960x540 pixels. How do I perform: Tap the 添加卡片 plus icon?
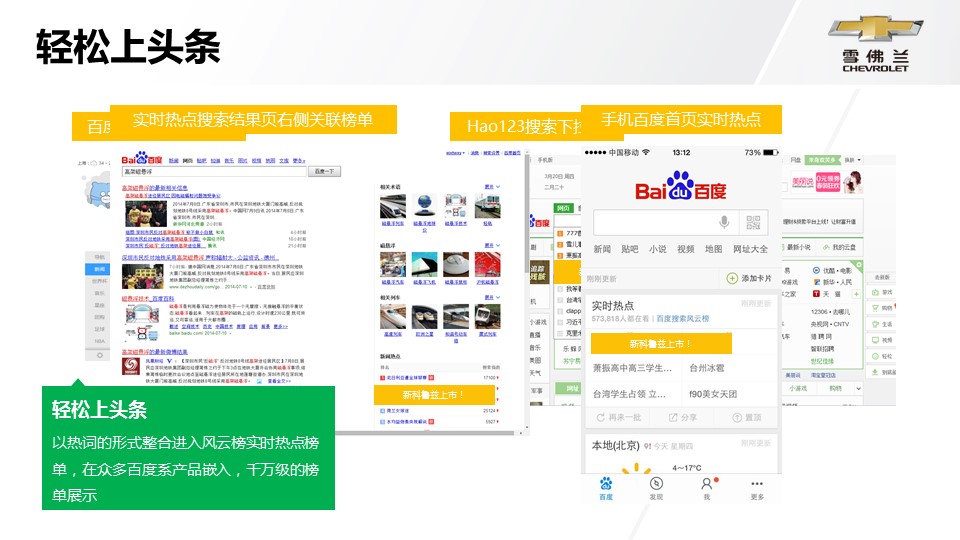pyautogui.click(x=732, y=278)
